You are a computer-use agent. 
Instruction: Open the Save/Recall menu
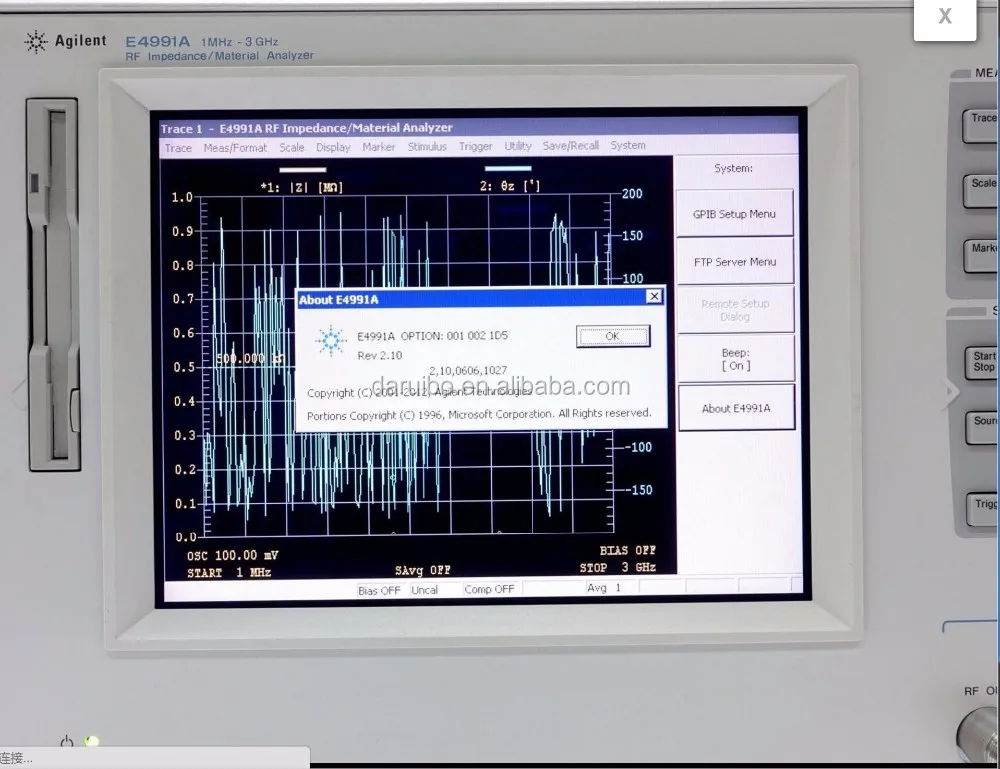click(570, 146)
